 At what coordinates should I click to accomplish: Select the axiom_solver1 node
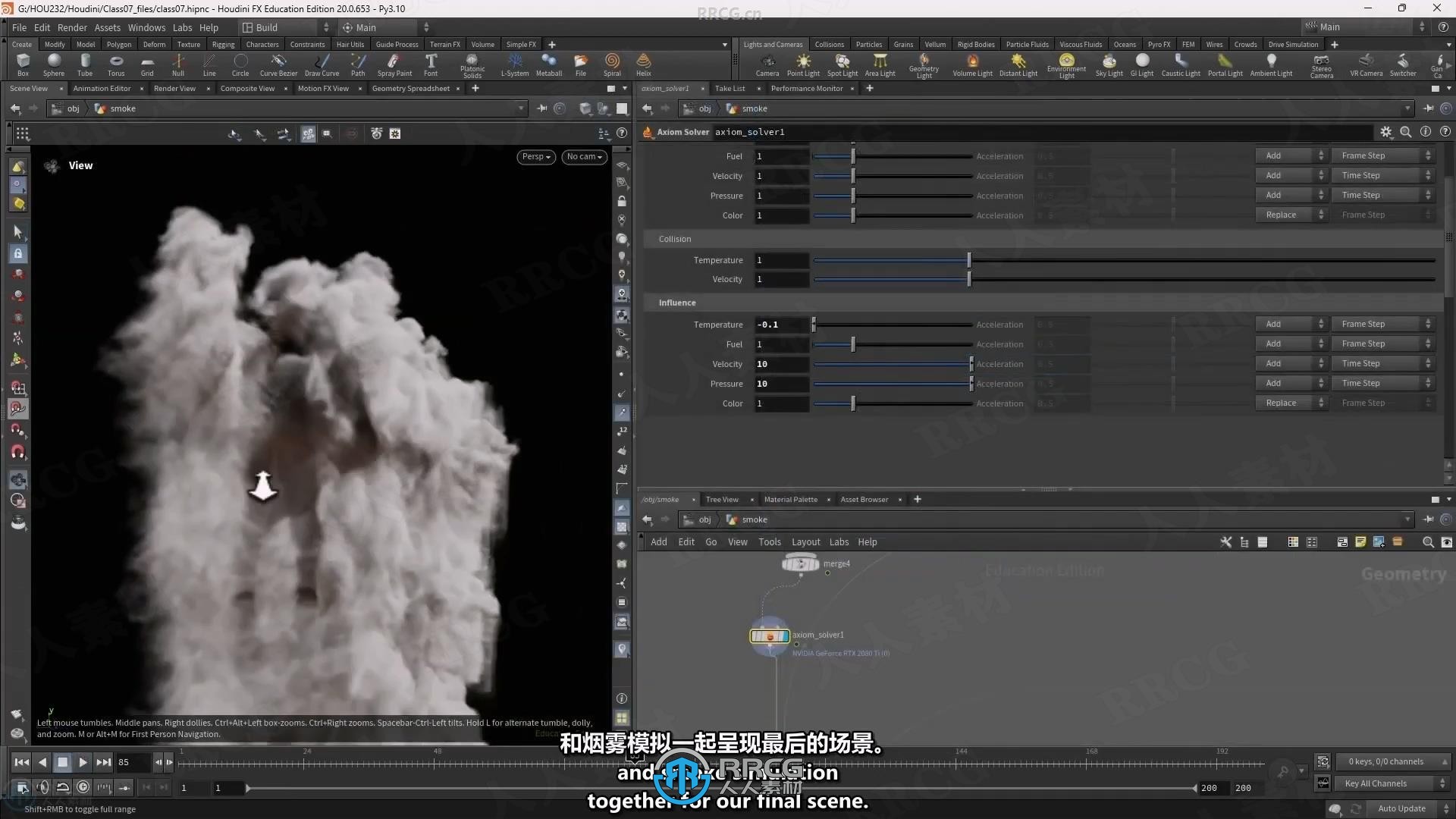[x=770, y=636]
